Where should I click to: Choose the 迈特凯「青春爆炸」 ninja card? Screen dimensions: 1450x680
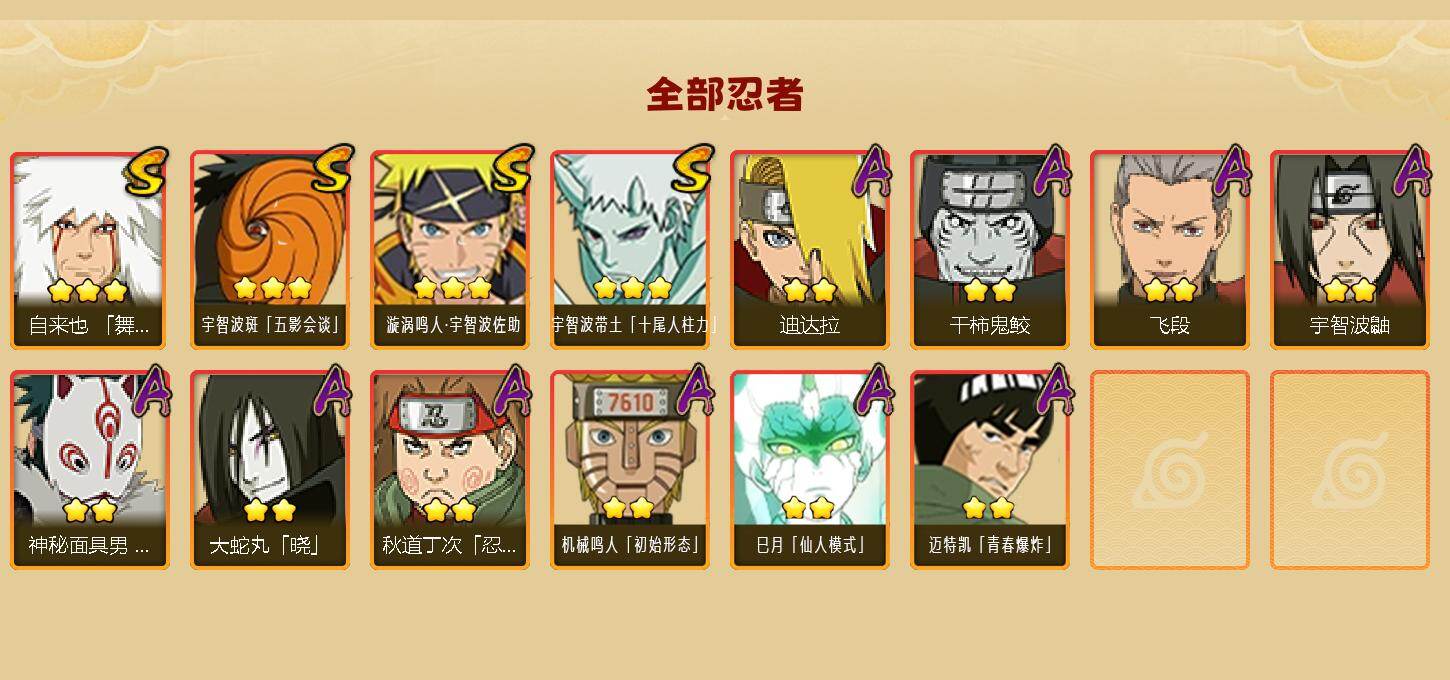[990, 470]
